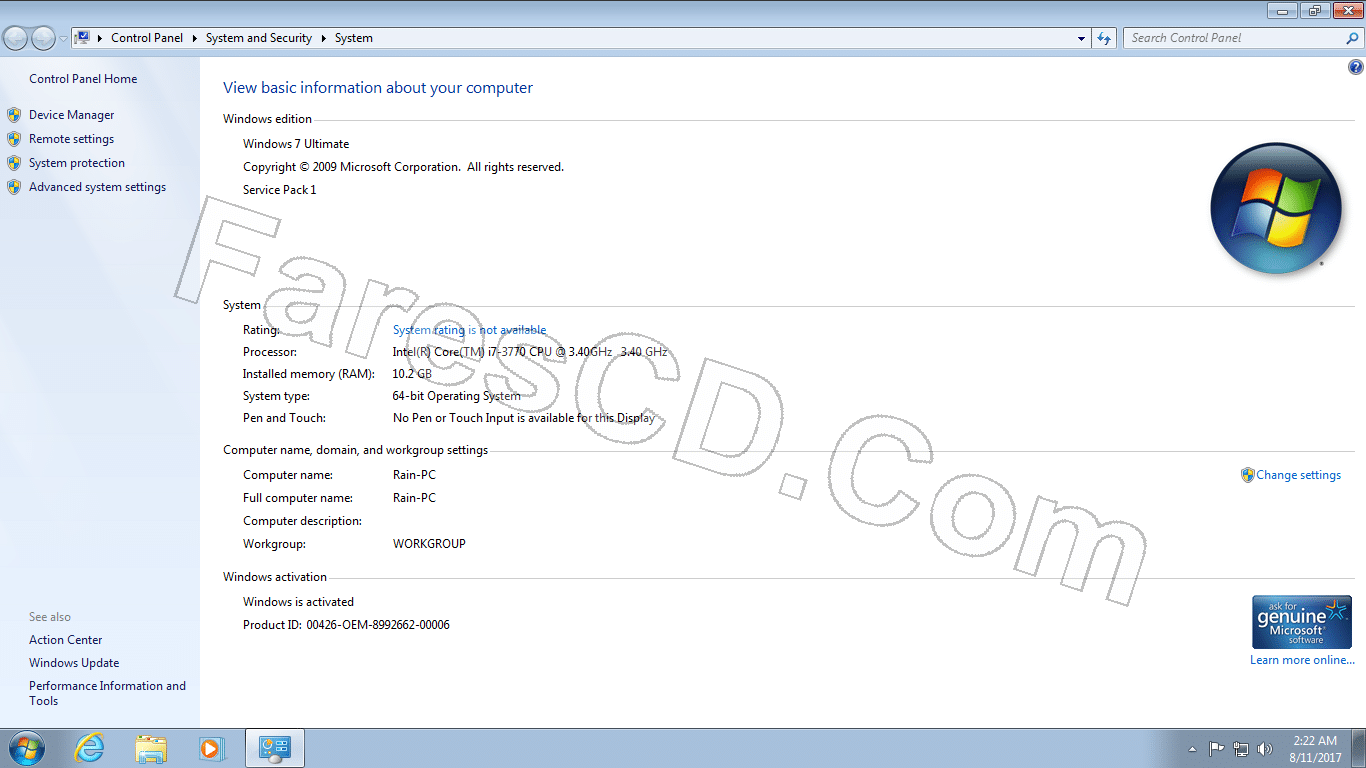Click the System breadcrumb segment

[x=354, y=38]
